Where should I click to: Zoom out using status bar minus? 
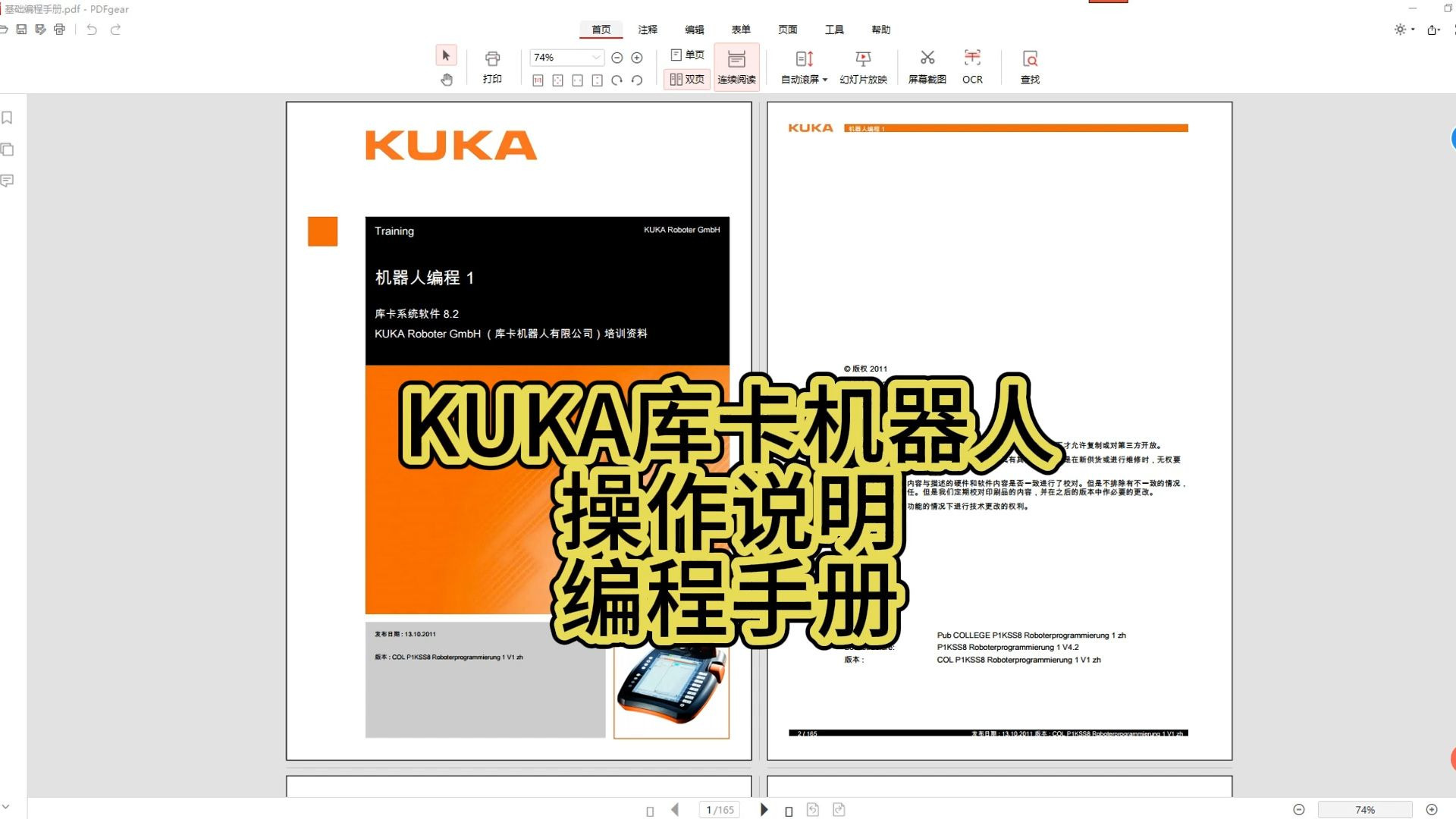click(1299, 810)
